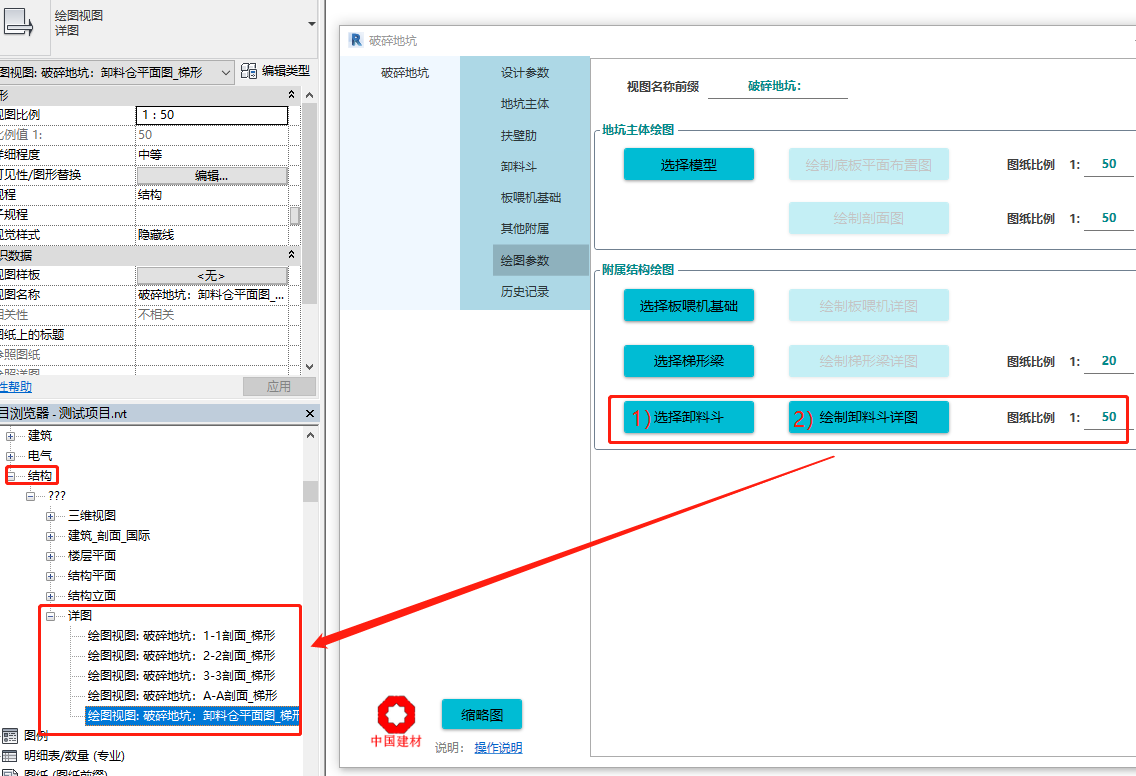
Task: Open the view instance dropdown 卸料仓平面图_梯形
Action: click(x=115, y=72)
